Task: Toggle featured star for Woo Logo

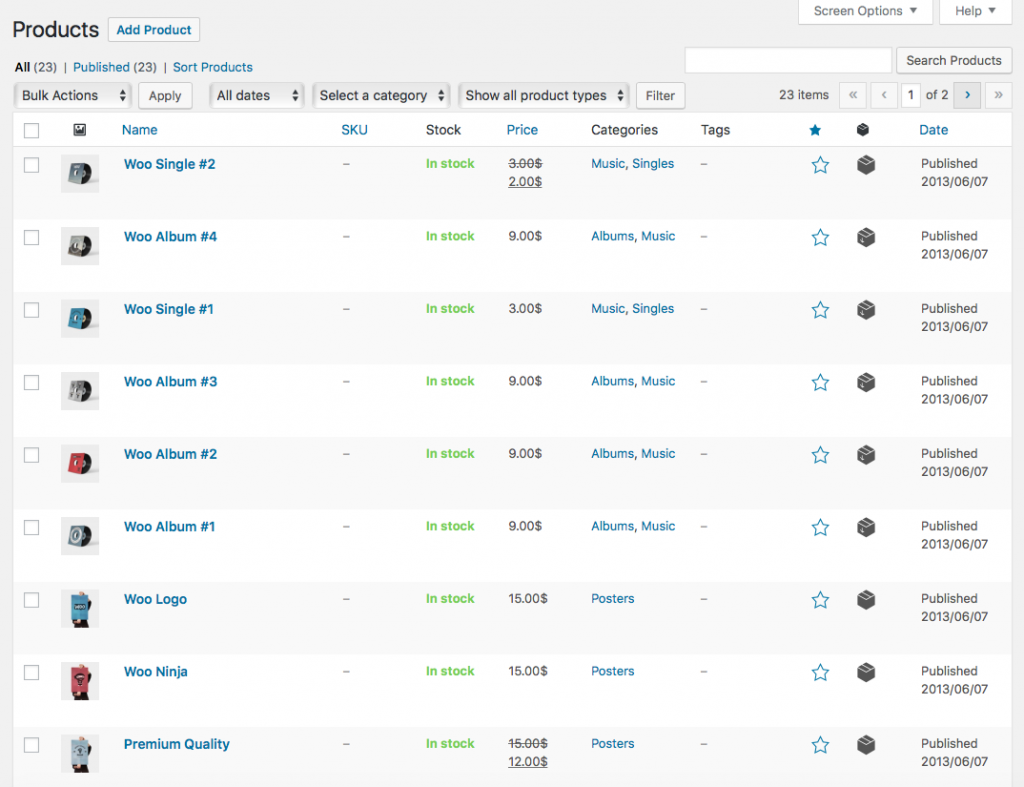Action: 820,600
